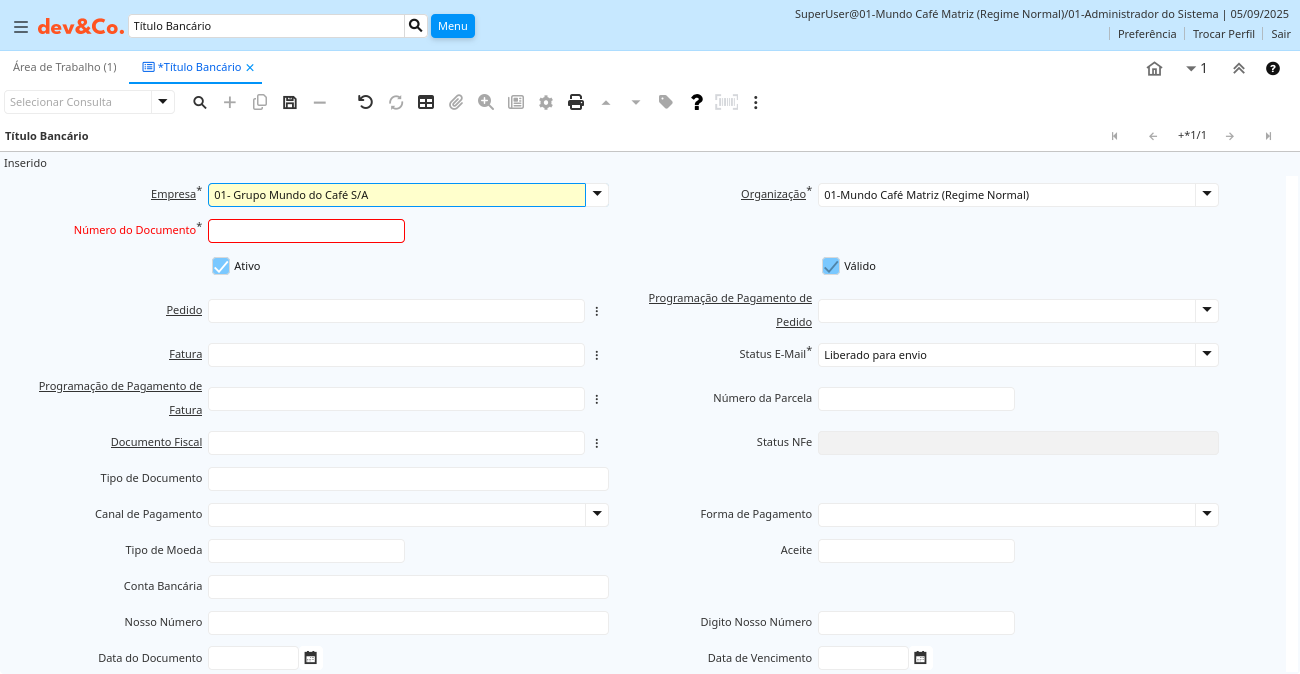
Task: Open the help question mark in toolbar
Action: click(x=697, y=102)
